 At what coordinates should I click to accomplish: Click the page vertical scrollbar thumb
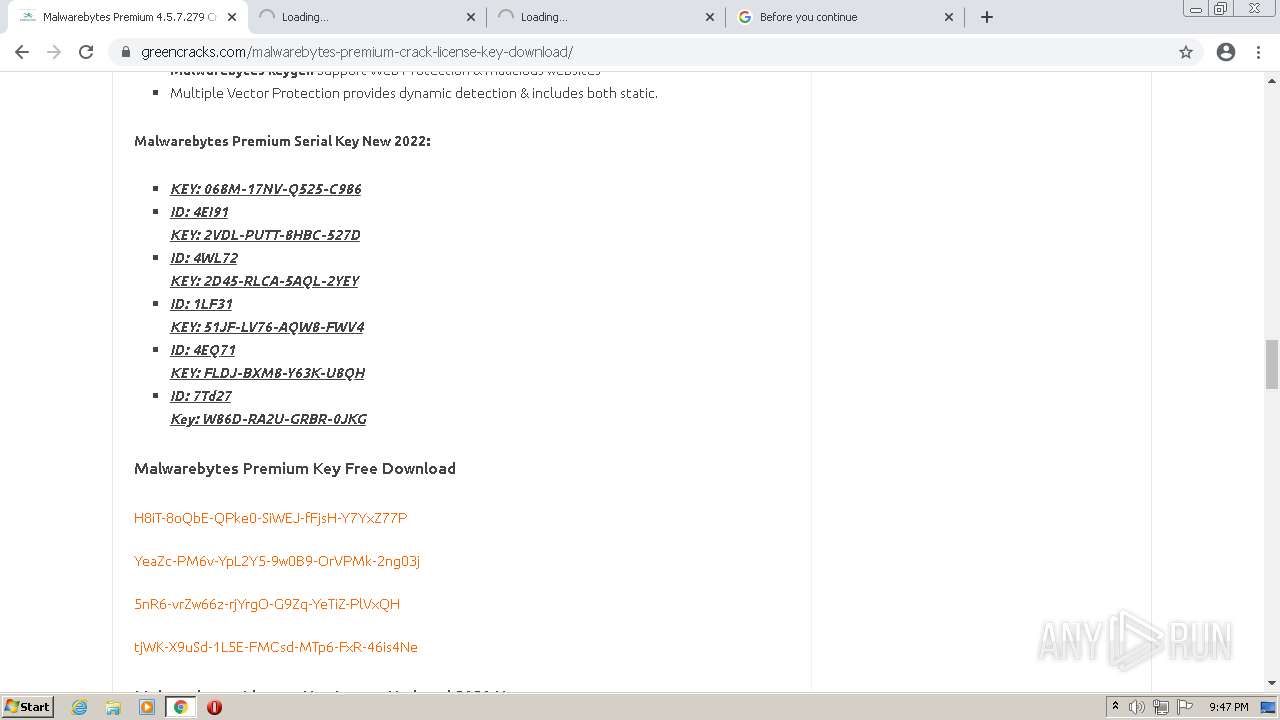tap(1272, 364)
